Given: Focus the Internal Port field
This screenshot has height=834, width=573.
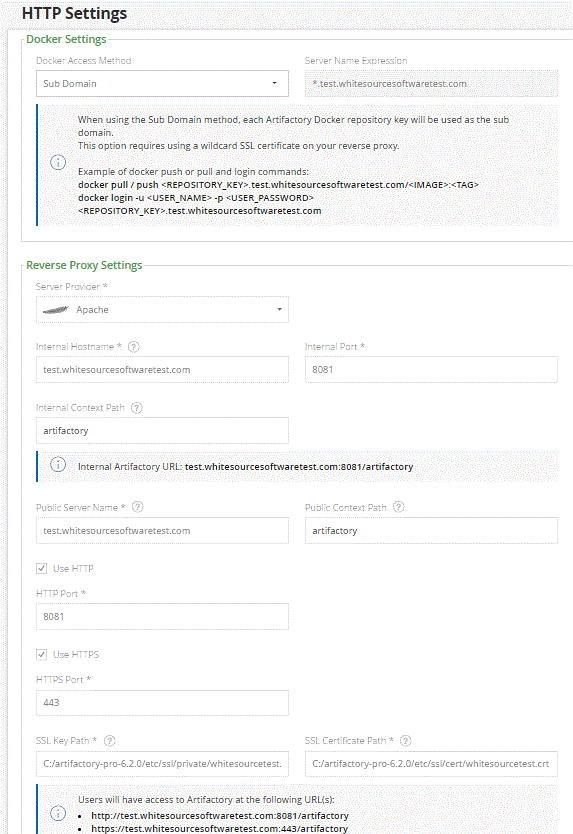Looking at the screenshot, I should coord(431,370).
